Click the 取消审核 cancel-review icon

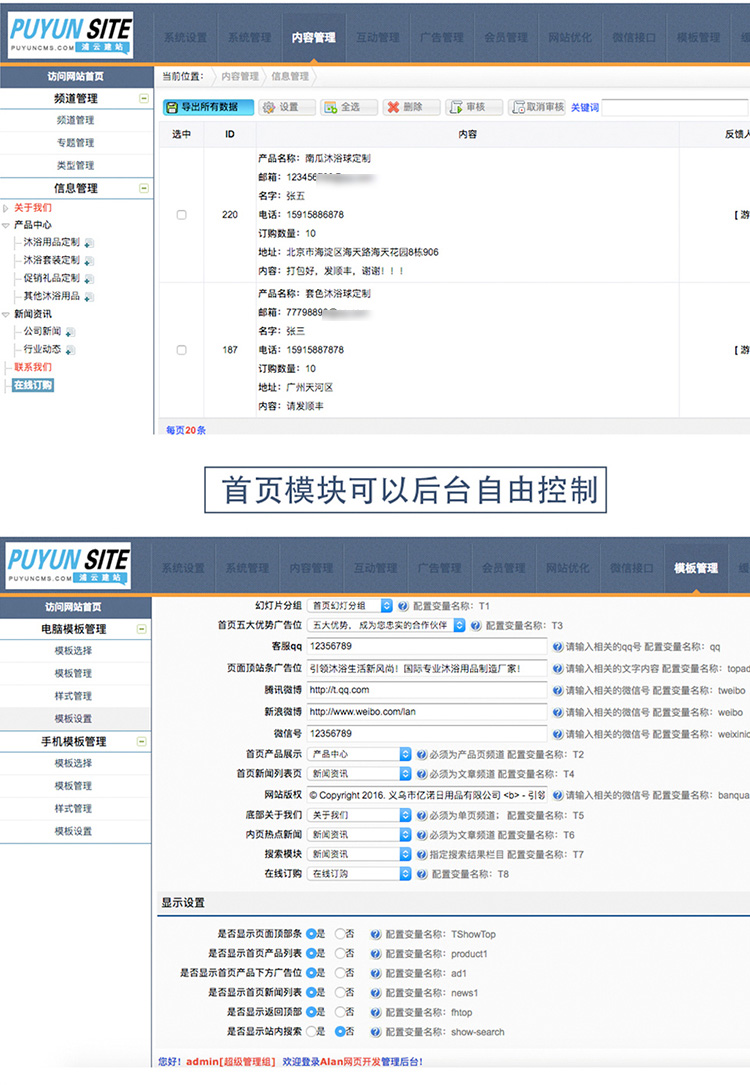click(x=517, y=108)
